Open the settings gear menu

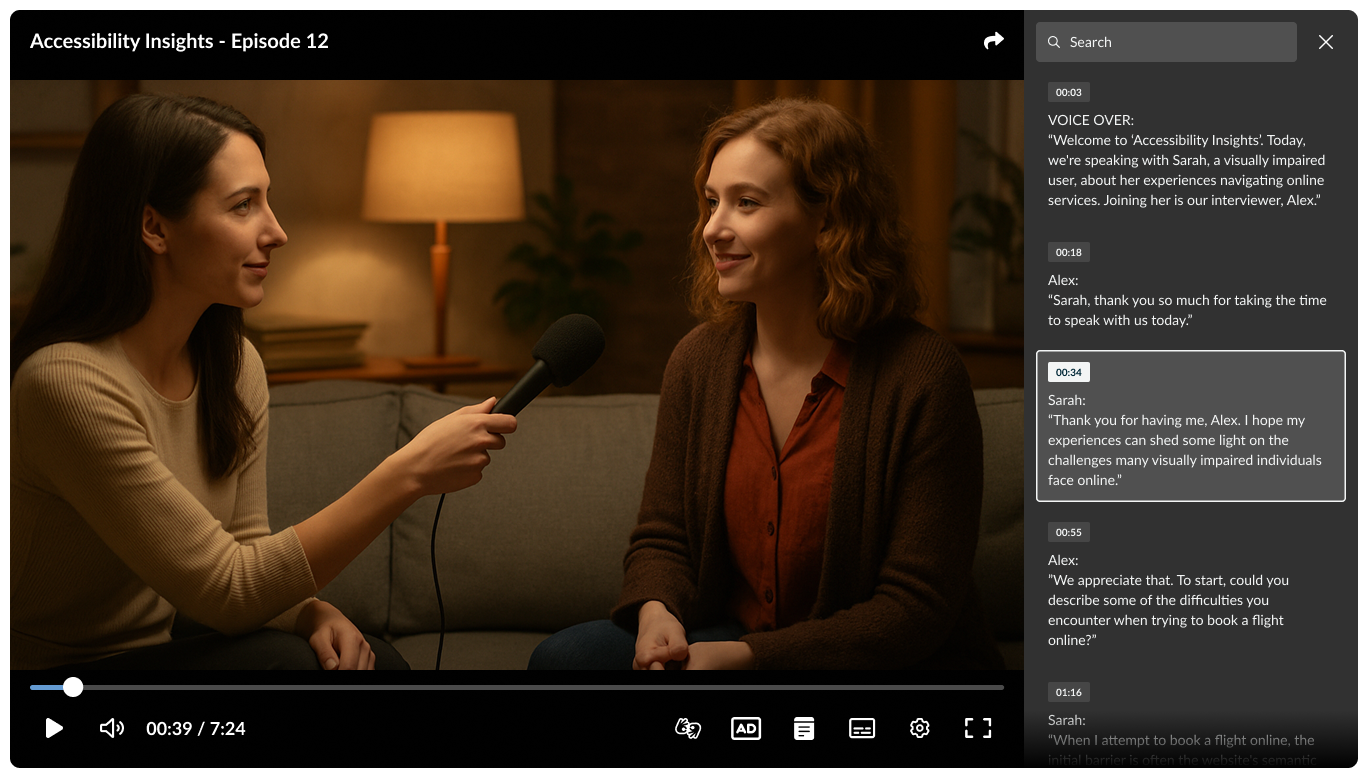920,728
